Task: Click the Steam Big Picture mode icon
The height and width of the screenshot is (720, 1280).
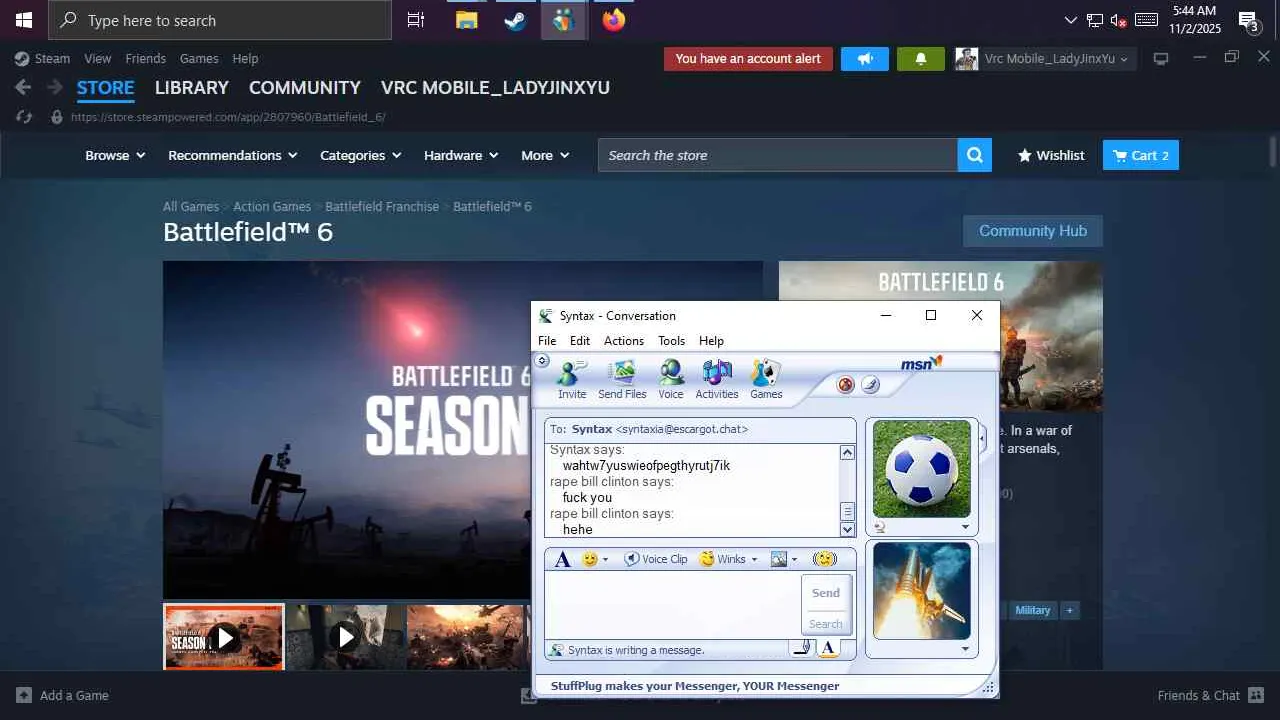Action: (x=1161, y=59)
